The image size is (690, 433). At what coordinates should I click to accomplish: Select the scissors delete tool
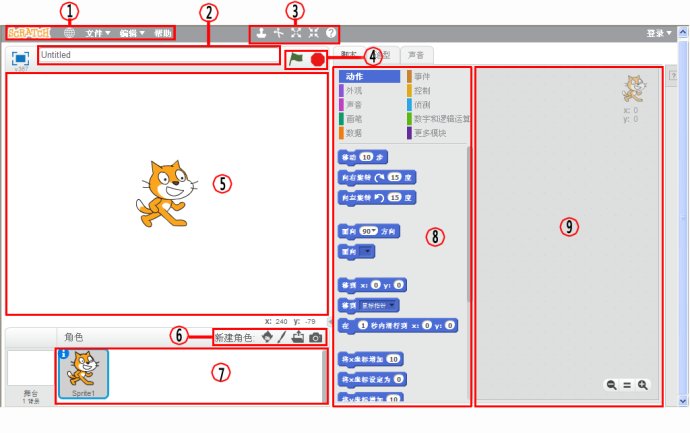[279, 33]
